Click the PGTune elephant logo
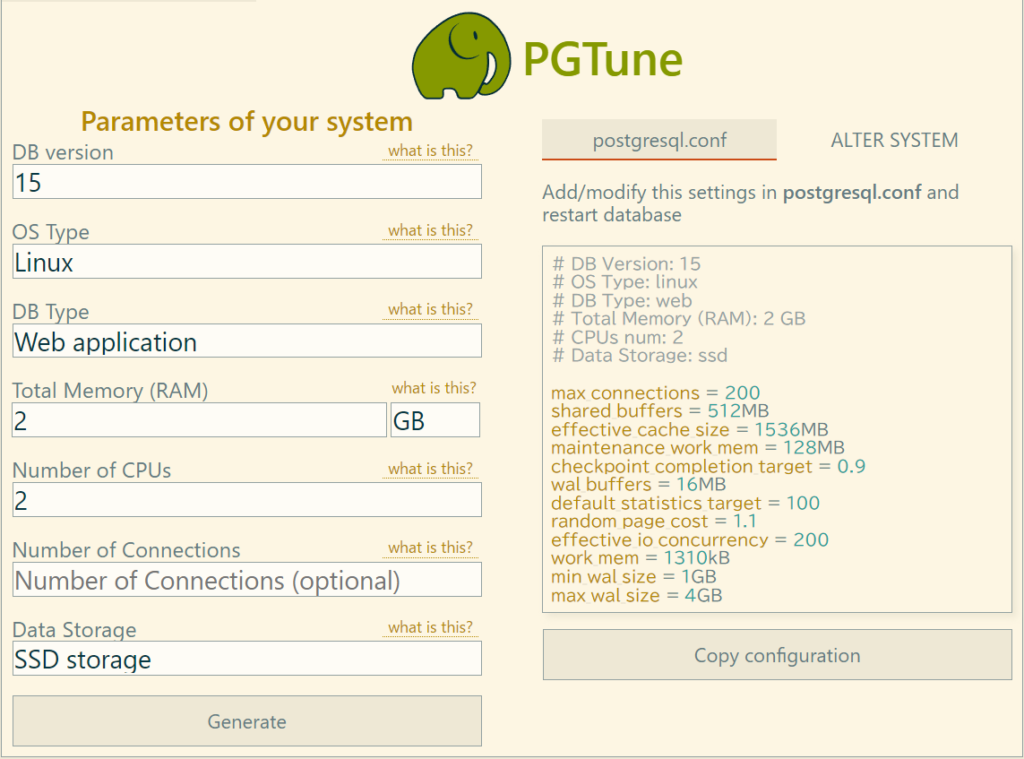 (461, 56)
